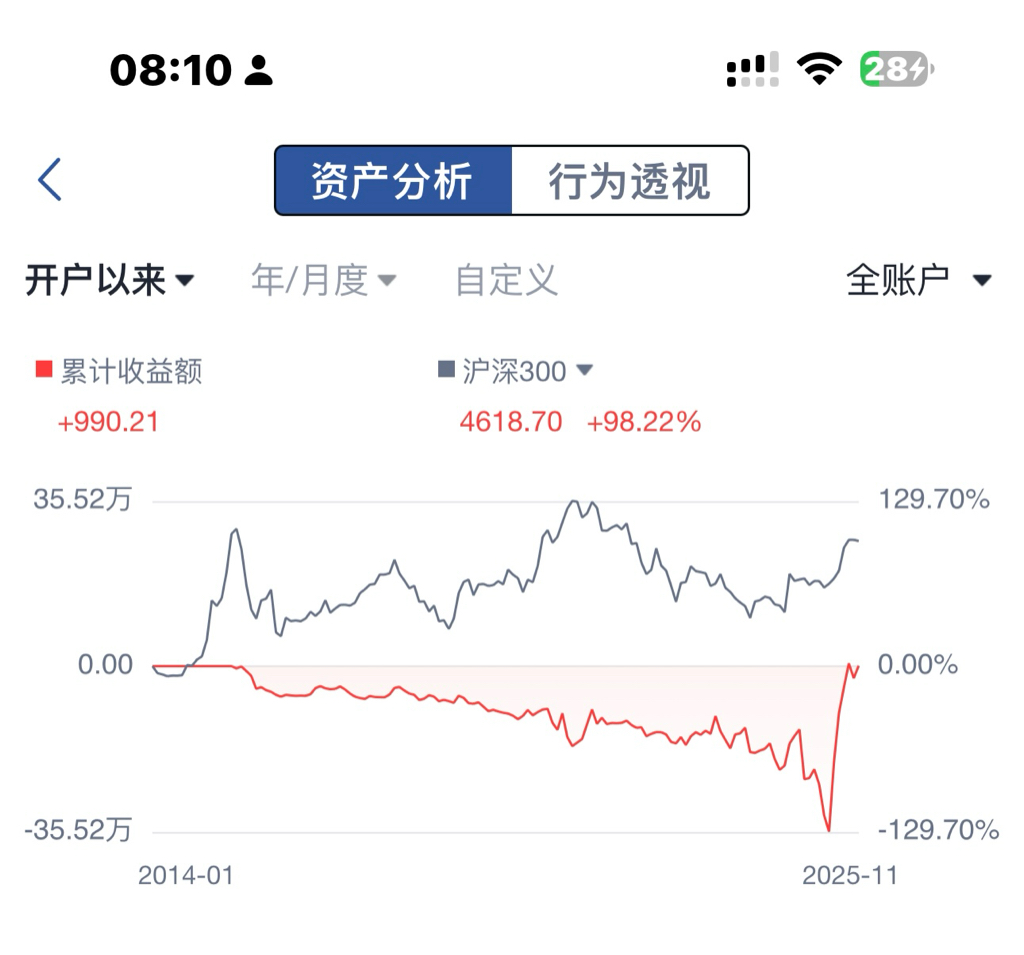Tap the gray 沪深300 line peak

(x=574, y=501)
